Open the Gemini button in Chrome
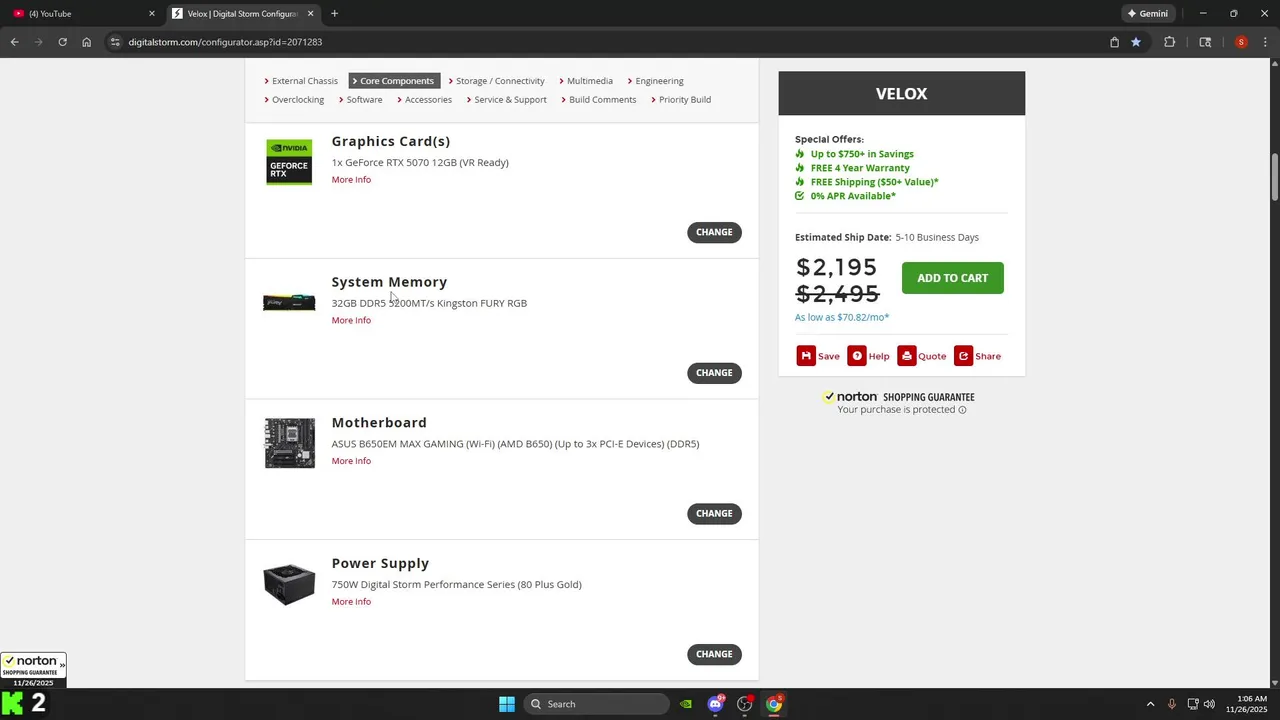This screenshot has height=720, width=1280. [1147, 14]
